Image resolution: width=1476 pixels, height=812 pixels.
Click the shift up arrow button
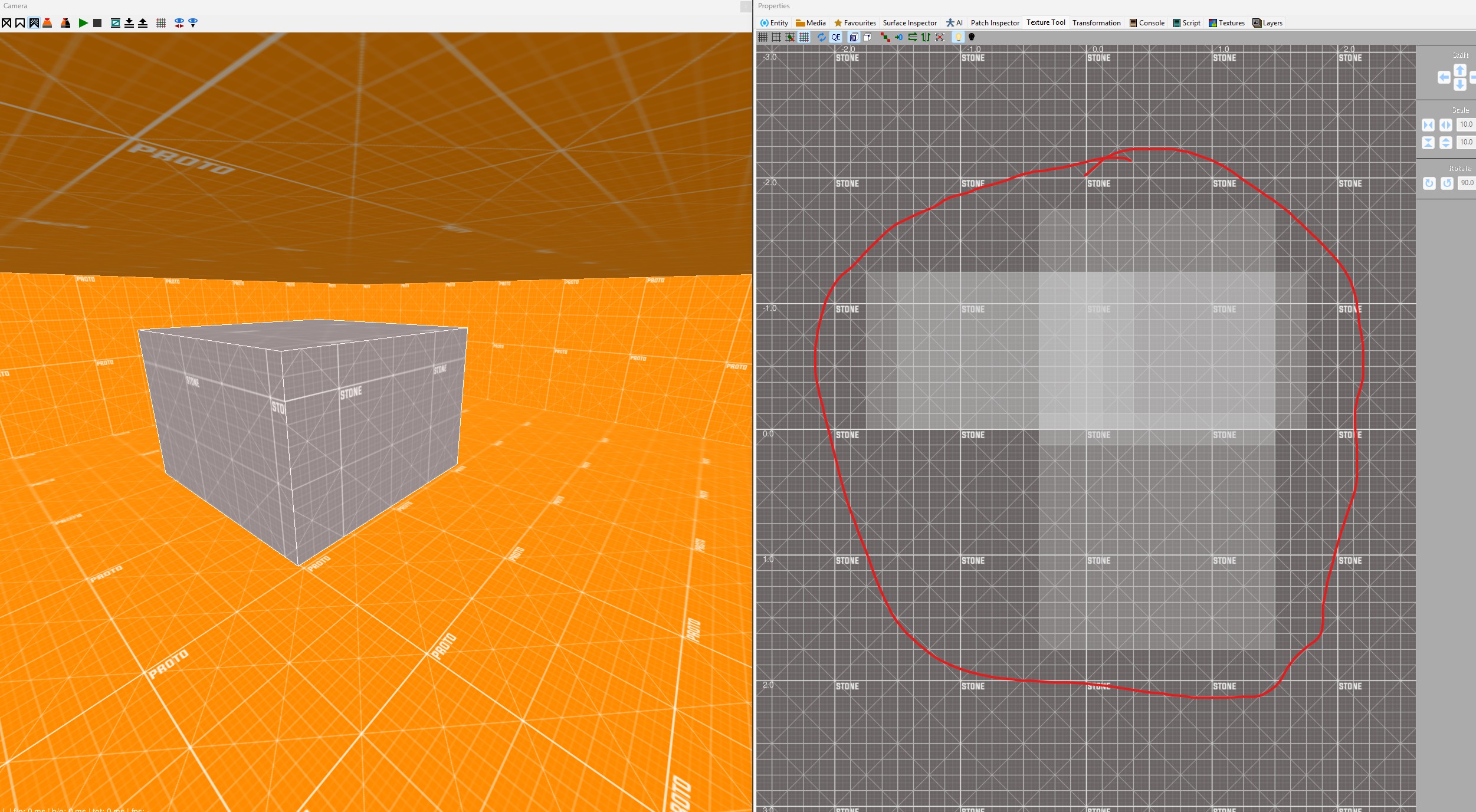pos(1459,70)
